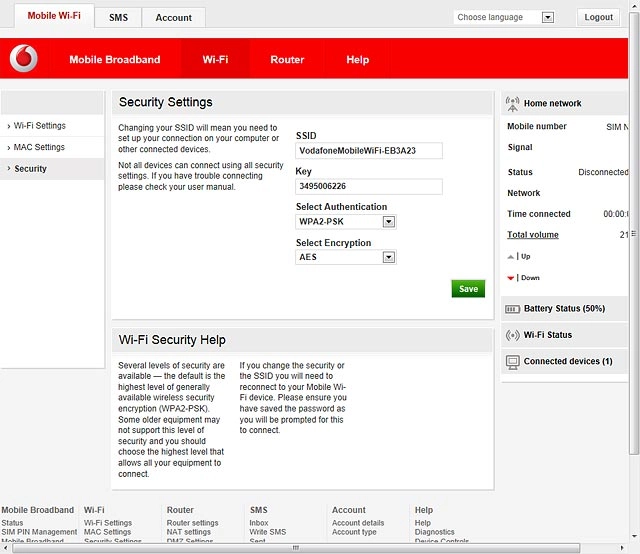Select Security in the sidebar

pyautogui.click(x=52, y=169)
